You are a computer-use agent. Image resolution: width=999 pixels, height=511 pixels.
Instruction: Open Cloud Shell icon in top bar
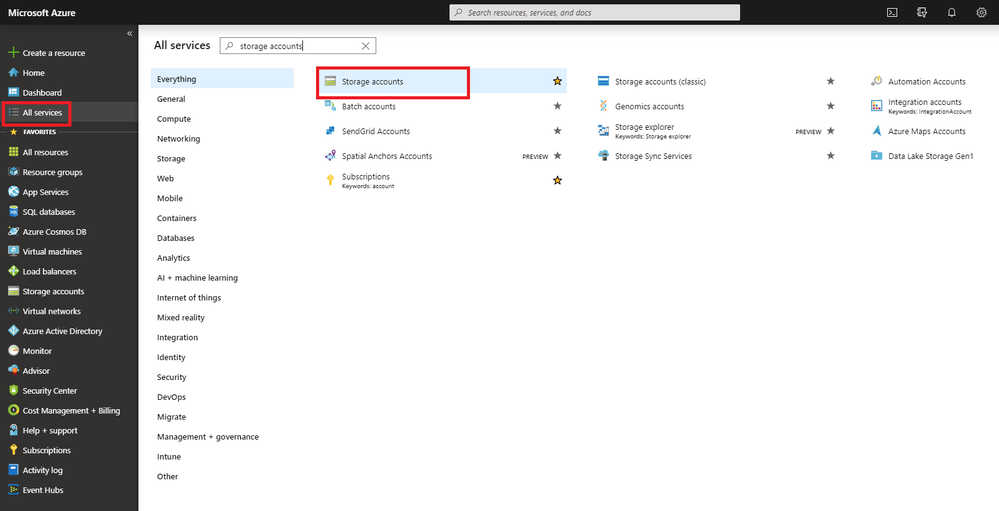(892, 12)
